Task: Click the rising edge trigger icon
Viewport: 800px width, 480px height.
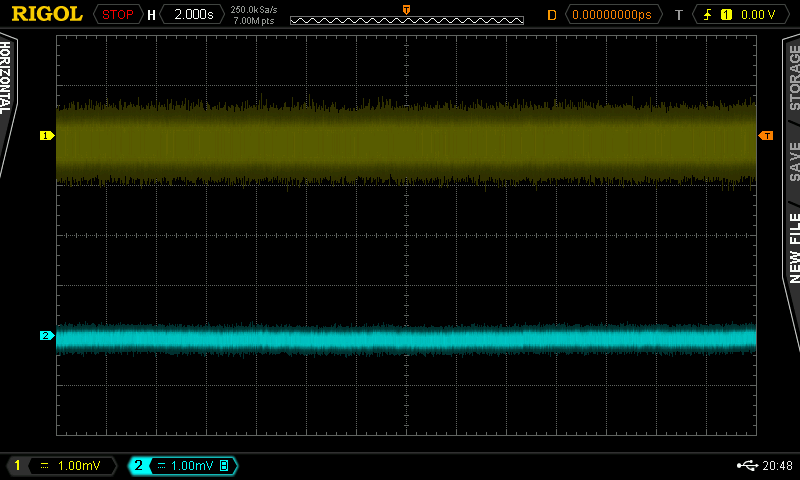Action: tap(708, 15)
